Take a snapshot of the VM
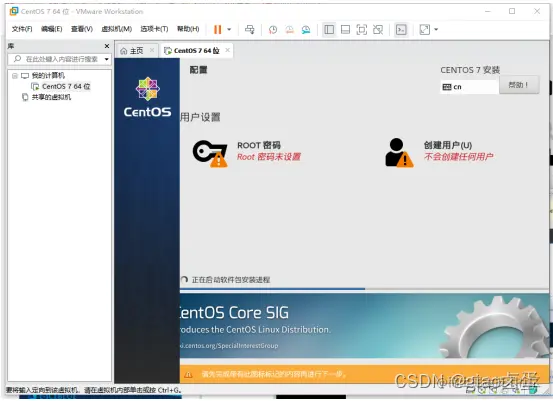553x401 pixels. tap(273, 30)
